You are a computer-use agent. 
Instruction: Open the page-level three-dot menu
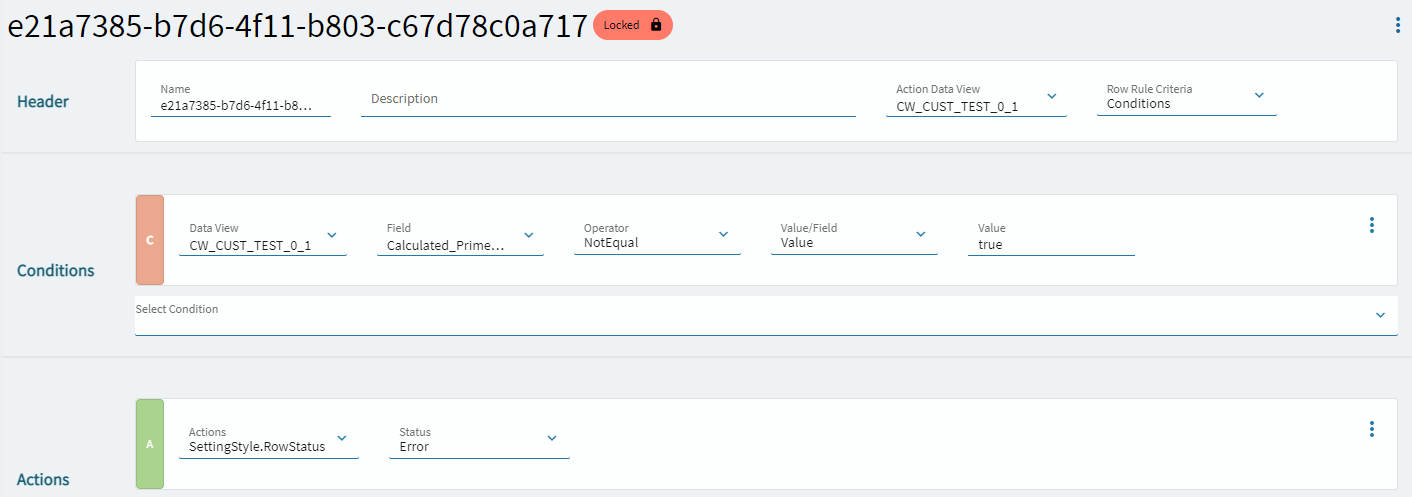(x=1397, y=26)
